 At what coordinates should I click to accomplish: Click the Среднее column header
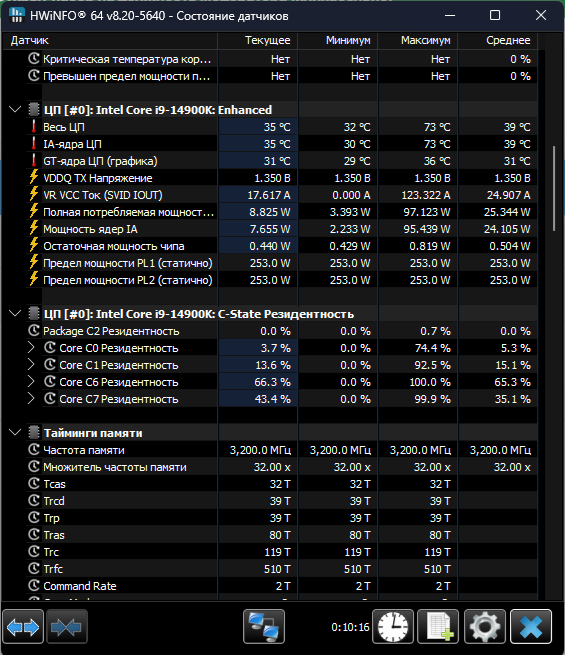point(498,41)
